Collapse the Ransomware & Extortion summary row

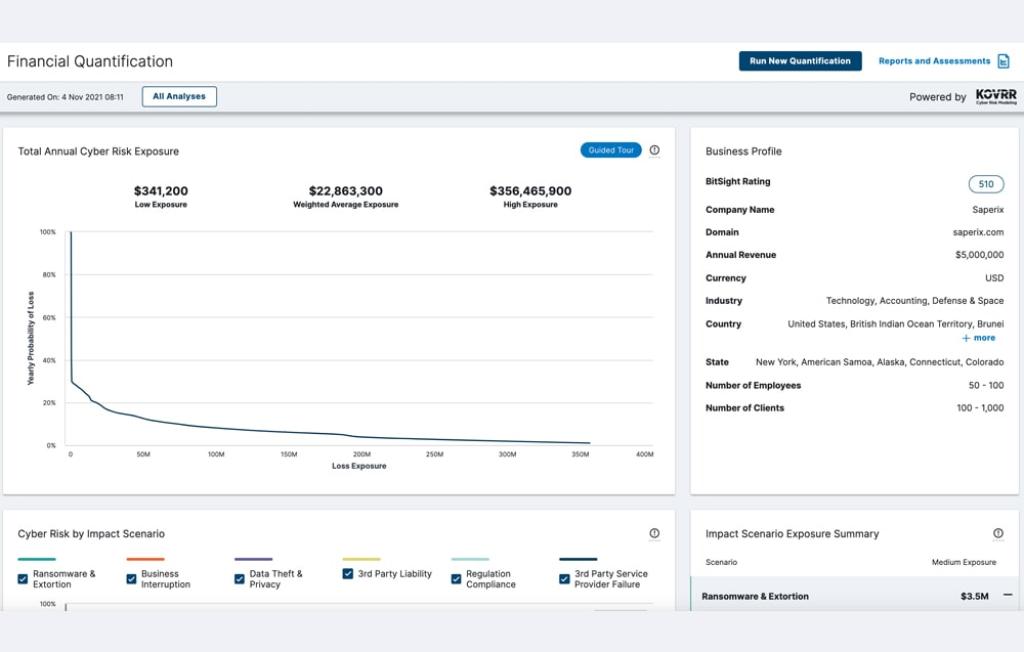pos(1006,595)
